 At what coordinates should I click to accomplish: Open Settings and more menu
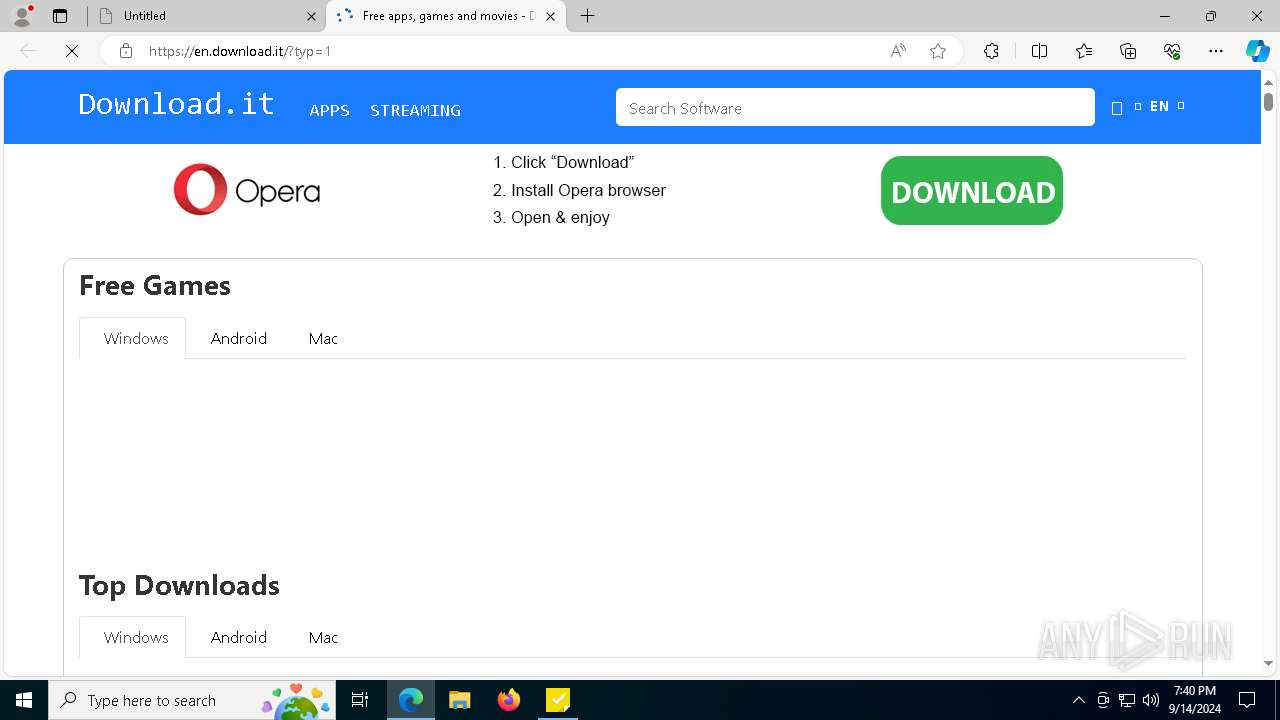coord(1216,51)
